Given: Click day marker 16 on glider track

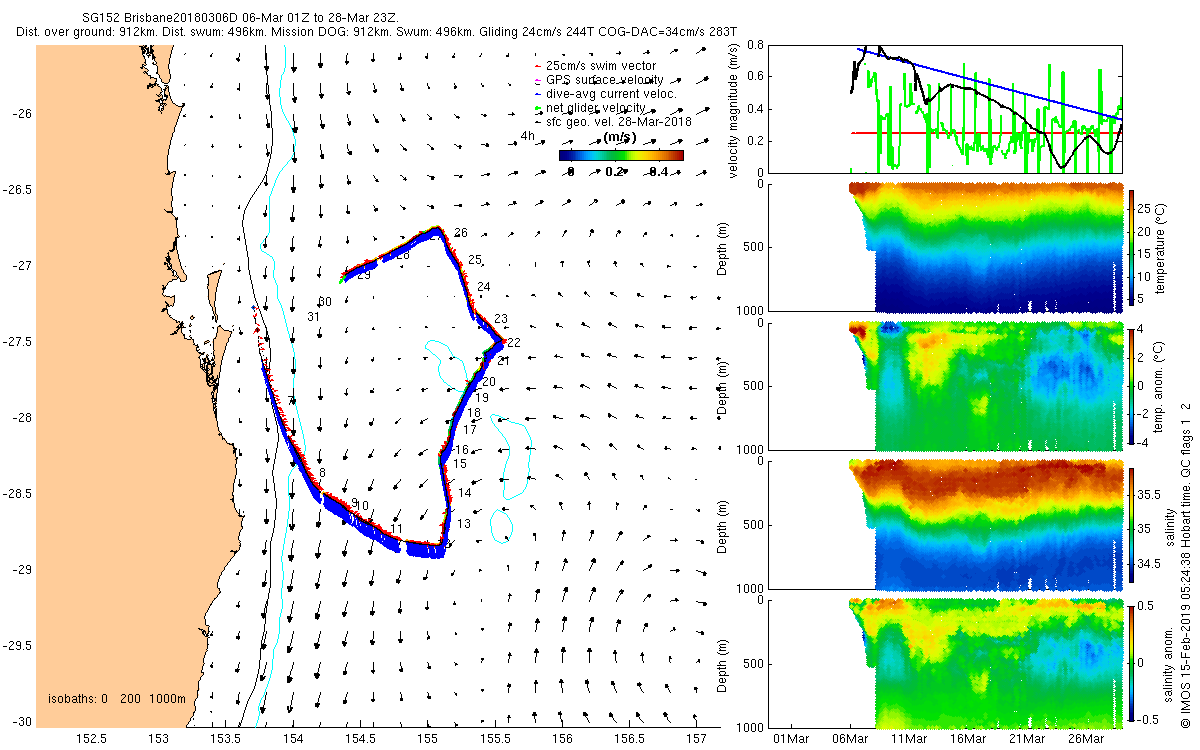Looking at the screenshot, I should coord(463,451).
